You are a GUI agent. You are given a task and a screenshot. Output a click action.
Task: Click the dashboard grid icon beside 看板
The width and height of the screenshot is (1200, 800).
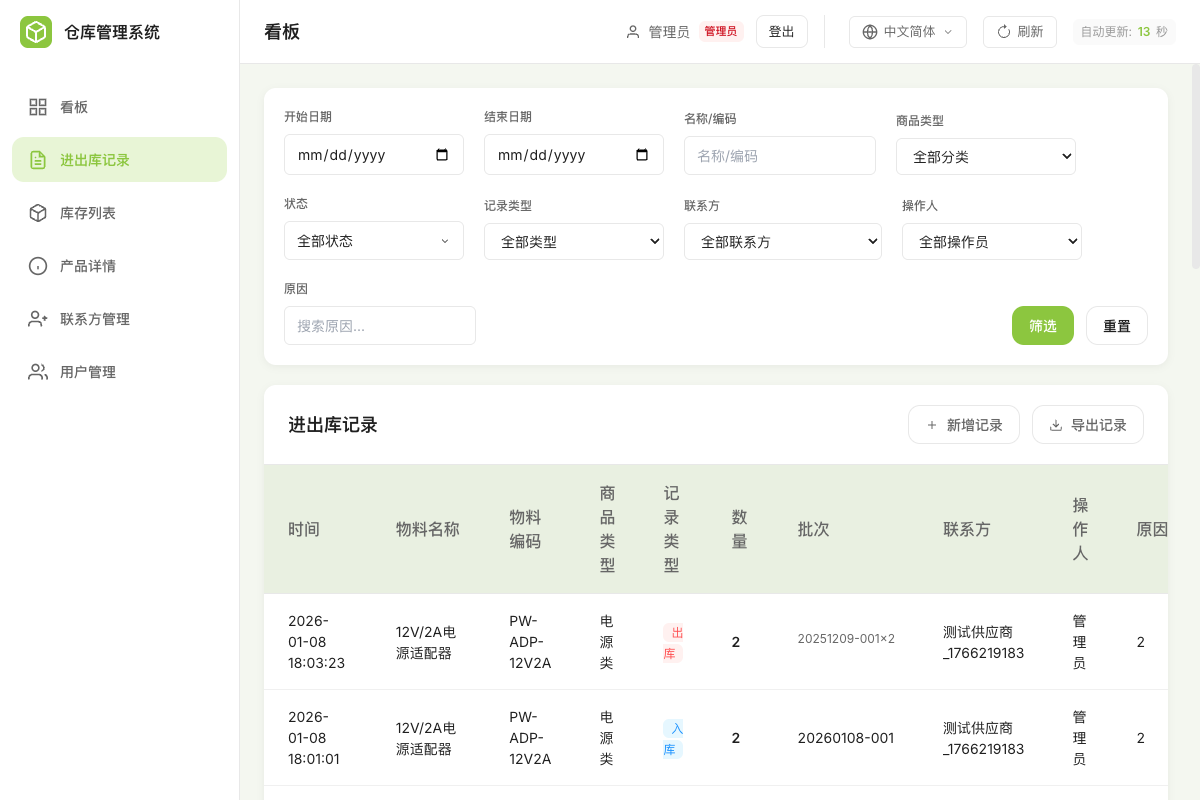[x=38, y=107]
